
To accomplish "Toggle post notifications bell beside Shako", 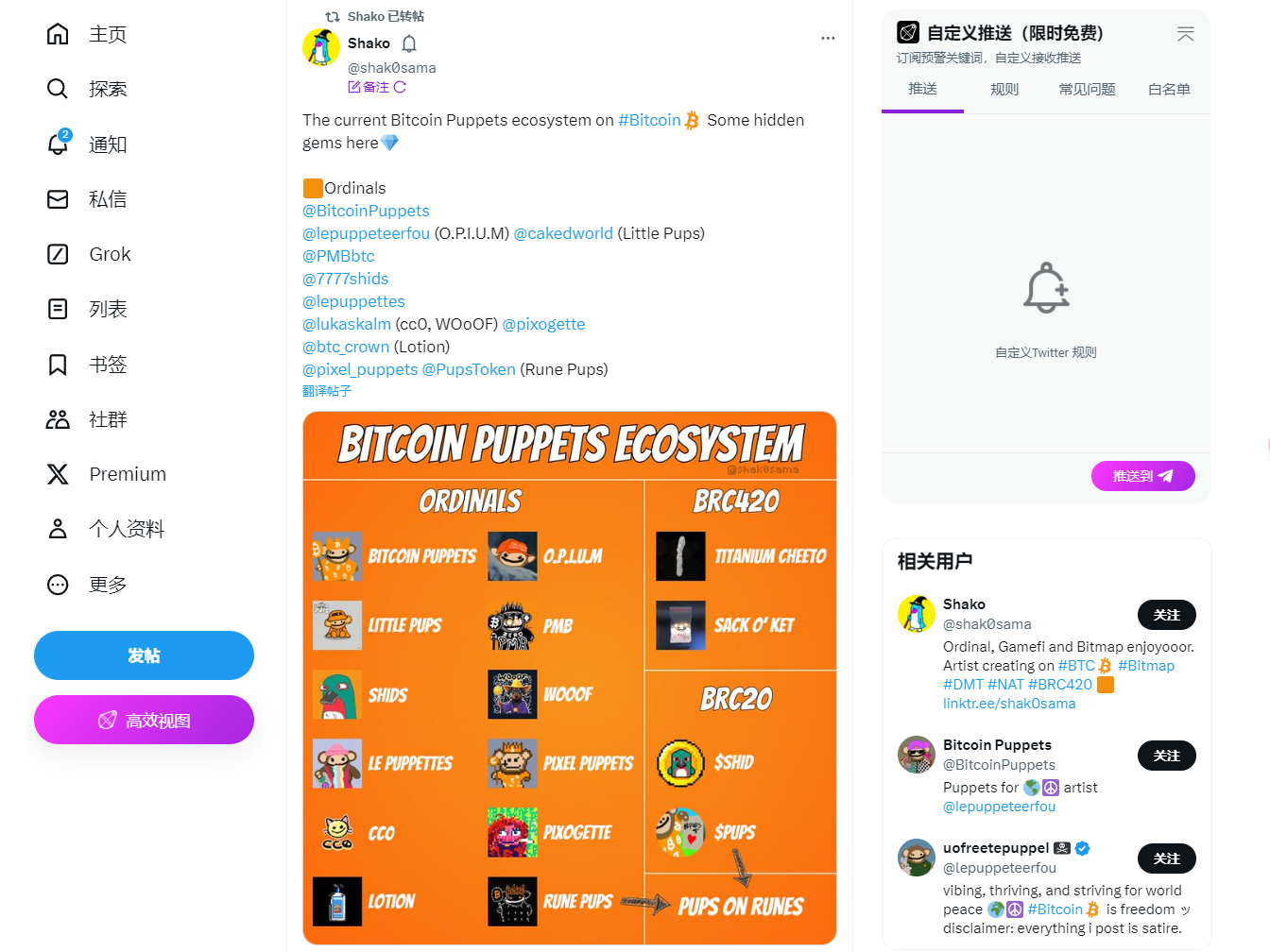I will coord(409,43).
